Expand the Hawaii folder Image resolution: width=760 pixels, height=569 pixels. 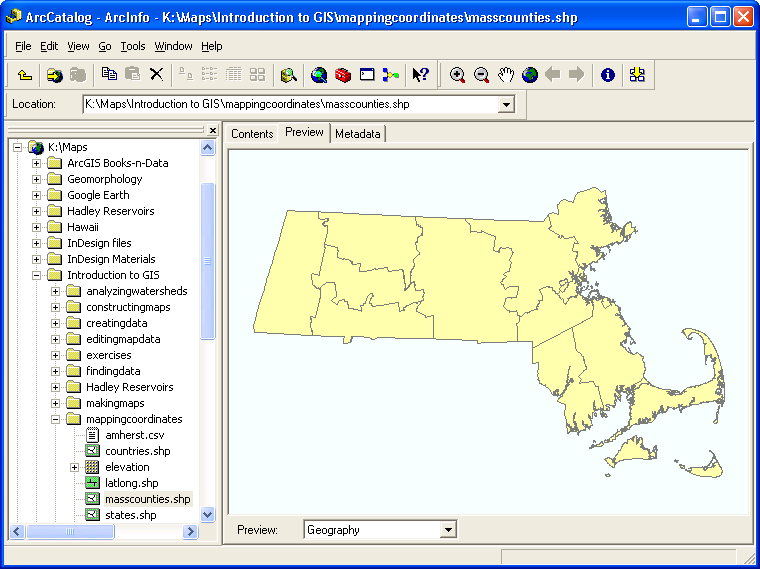(x=36, y=227)
